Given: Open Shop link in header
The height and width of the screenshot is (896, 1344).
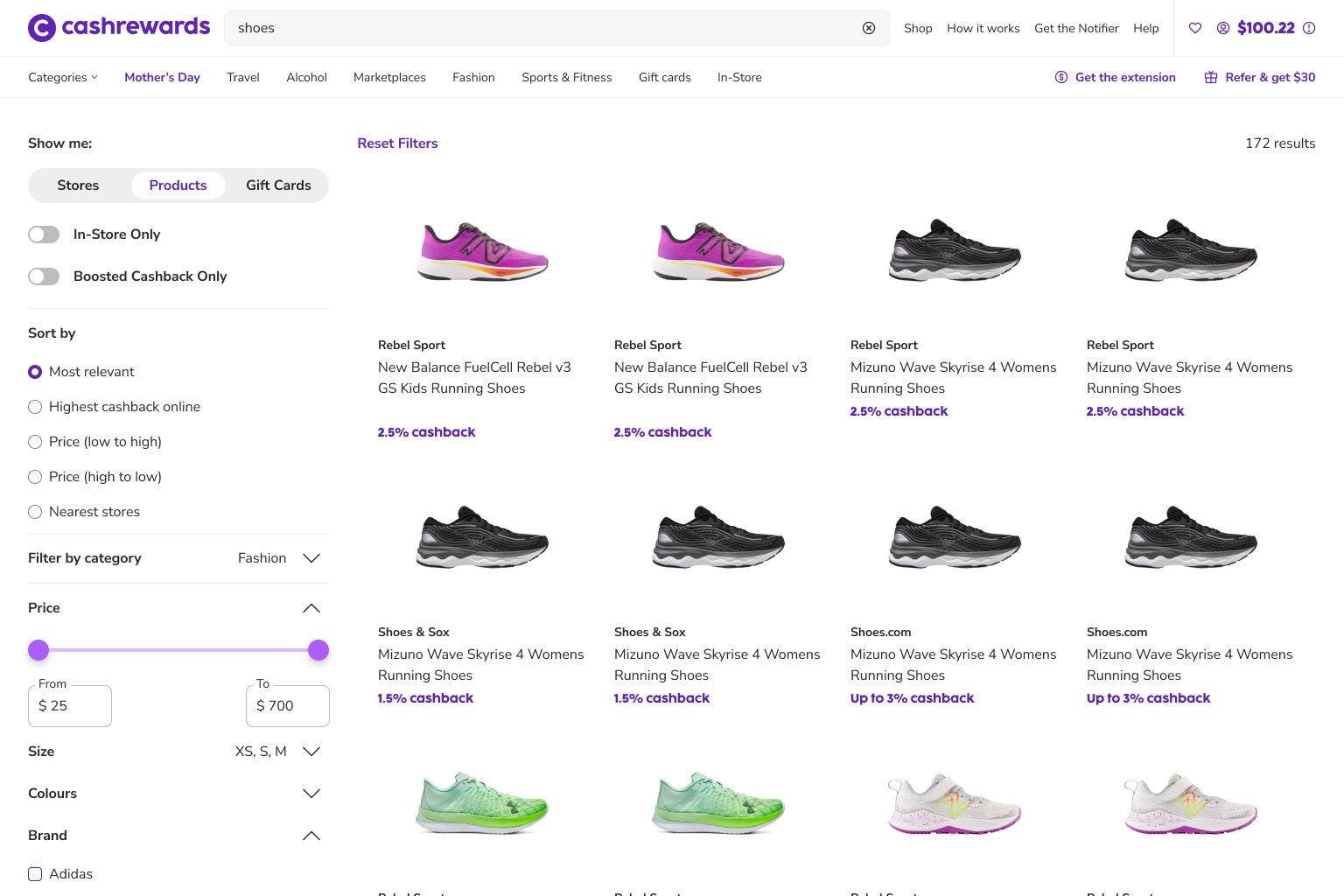Looking at the screenshot, I should (x=918, y=28).
